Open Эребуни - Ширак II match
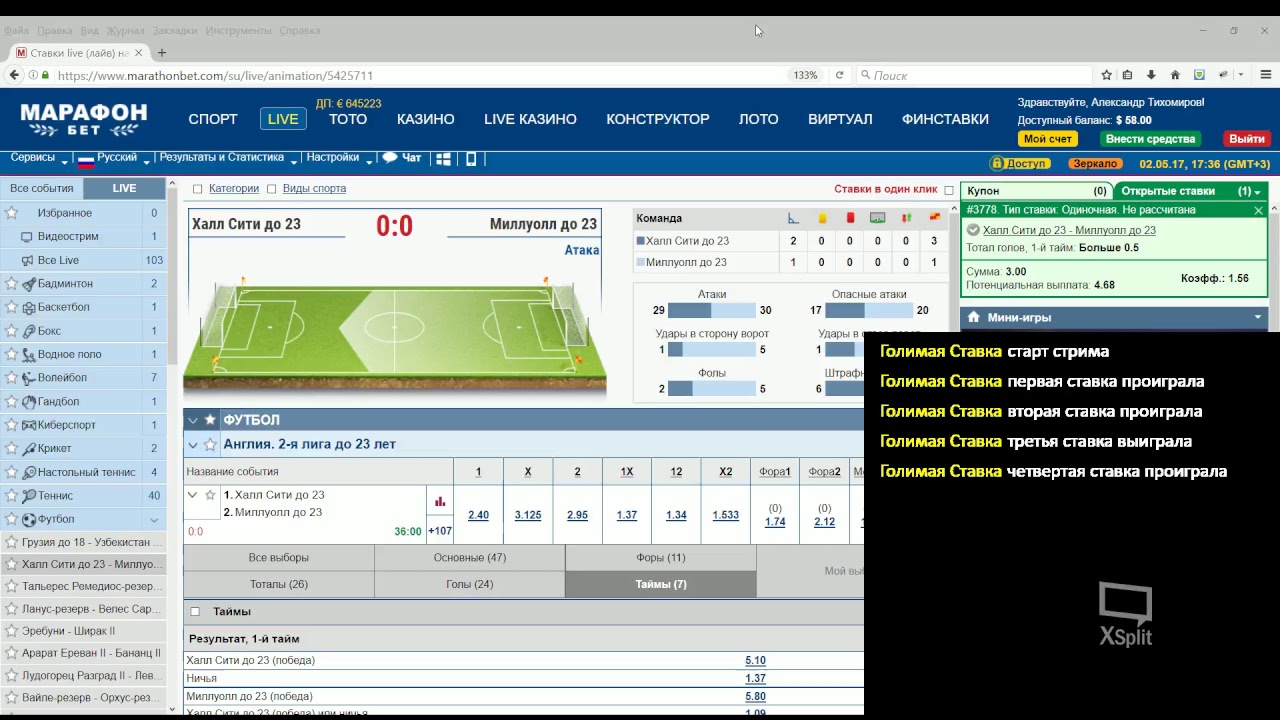Image resolution: width=1280 pixels, height=720 pixels. pyautogui.click(x=68, y=631)
